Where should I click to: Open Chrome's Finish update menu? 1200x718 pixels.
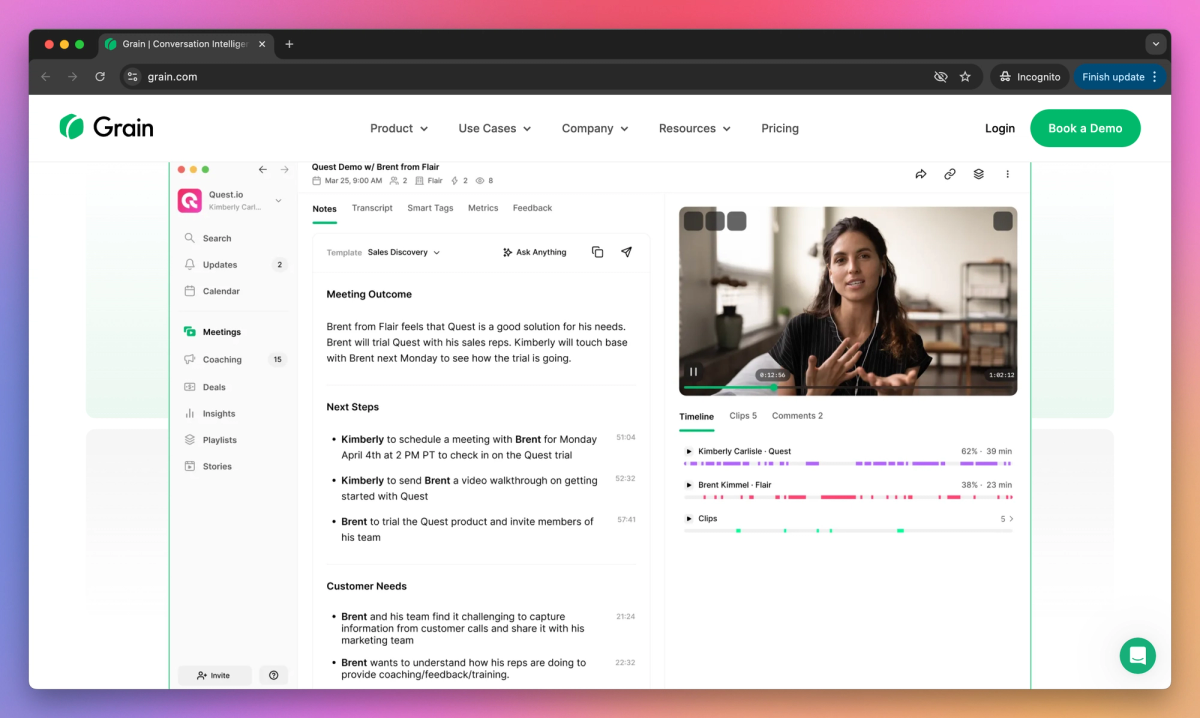(1120, 77)
